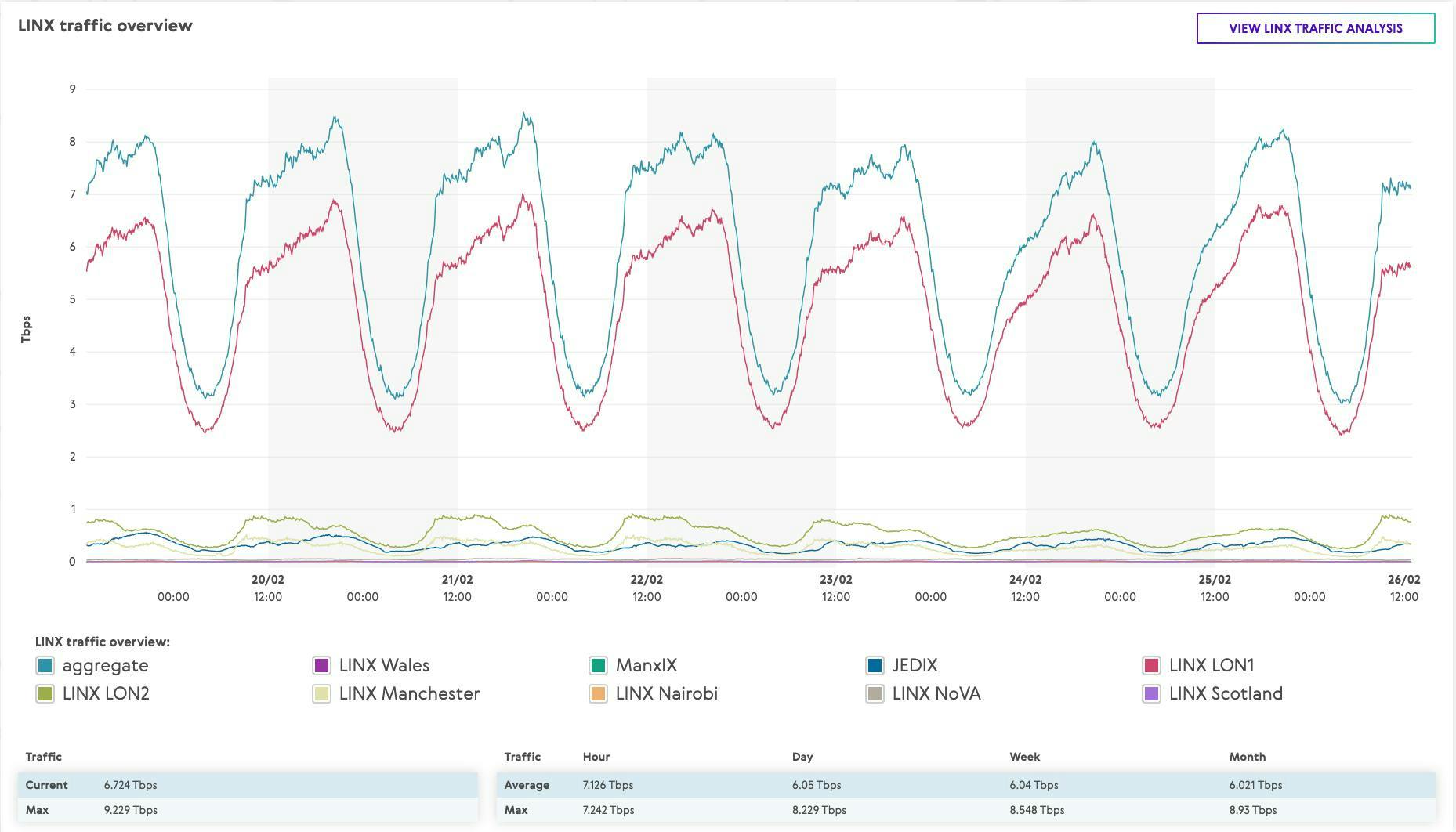Toggle the LINX NoVA legend swatch

coord(875,694)
